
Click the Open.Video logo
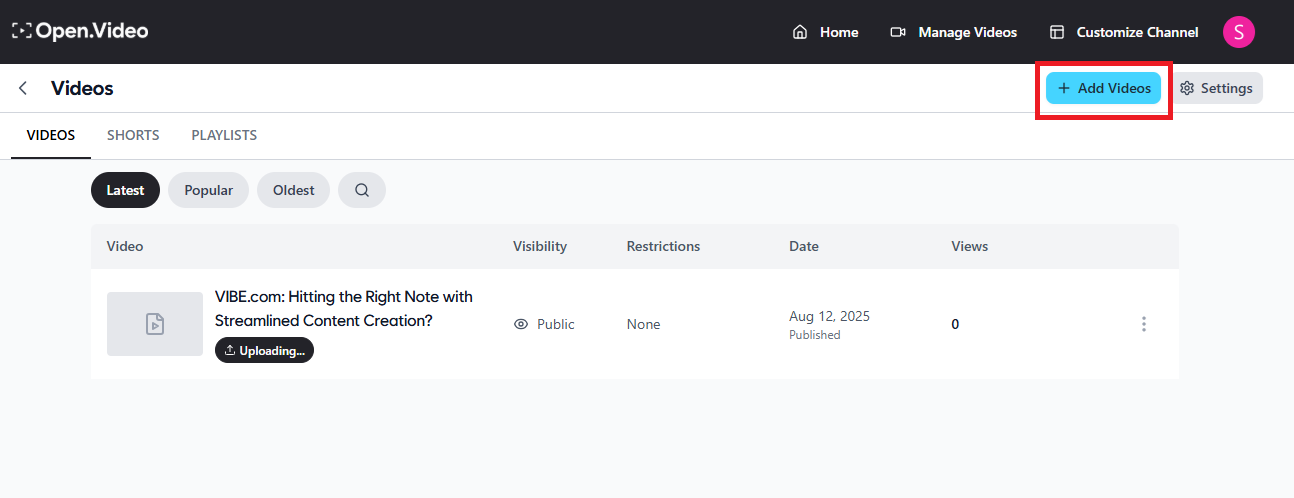(80, 31)
